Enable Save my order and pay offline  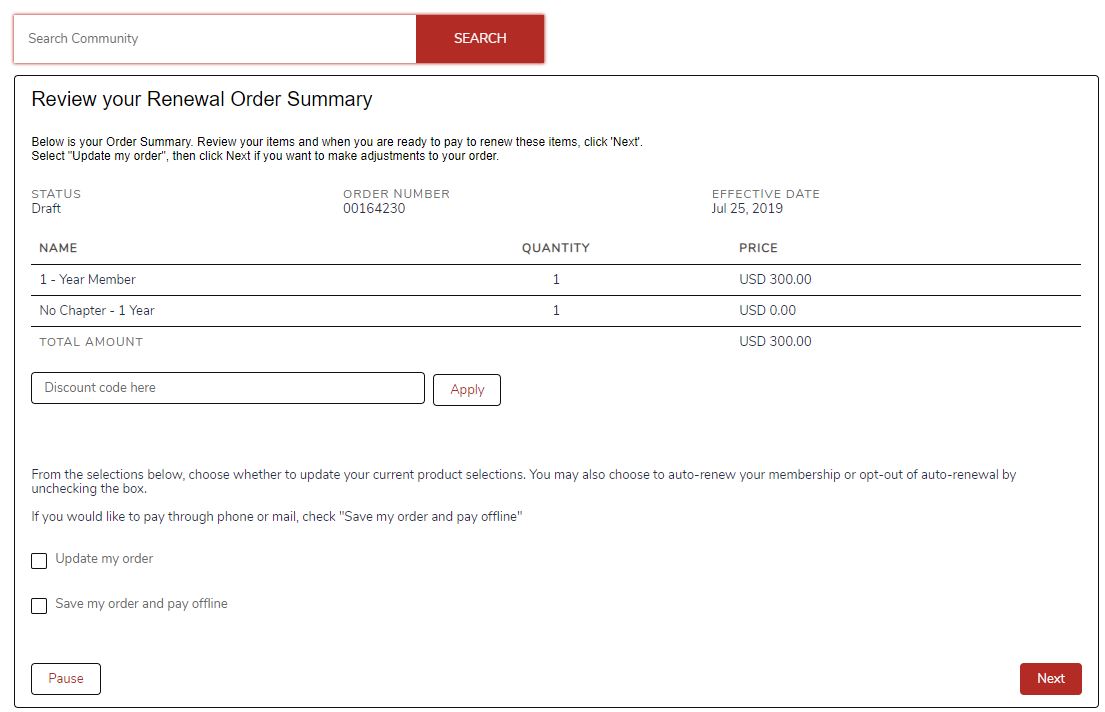(39, 606)
